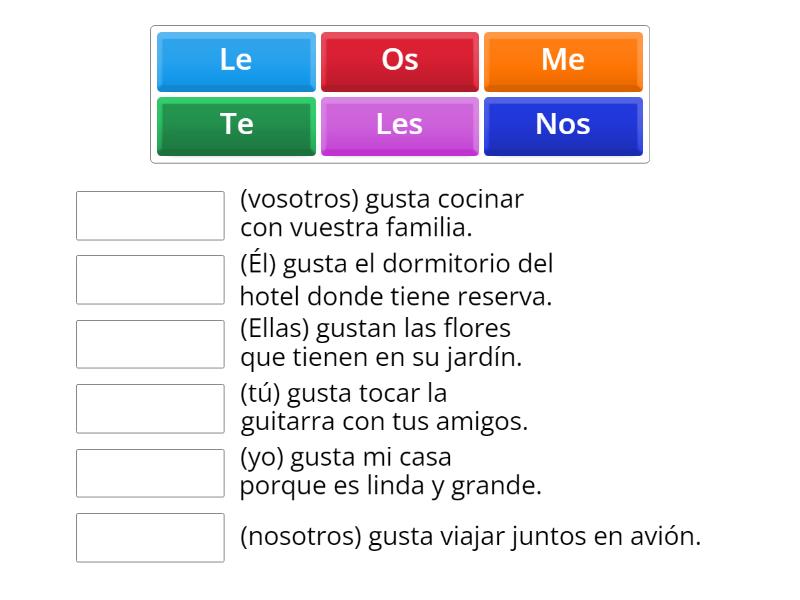Click the answer box before "(vosotros) gusta cocinar"
This screenshot has height=600, width=800.
[x=150, y=215]
